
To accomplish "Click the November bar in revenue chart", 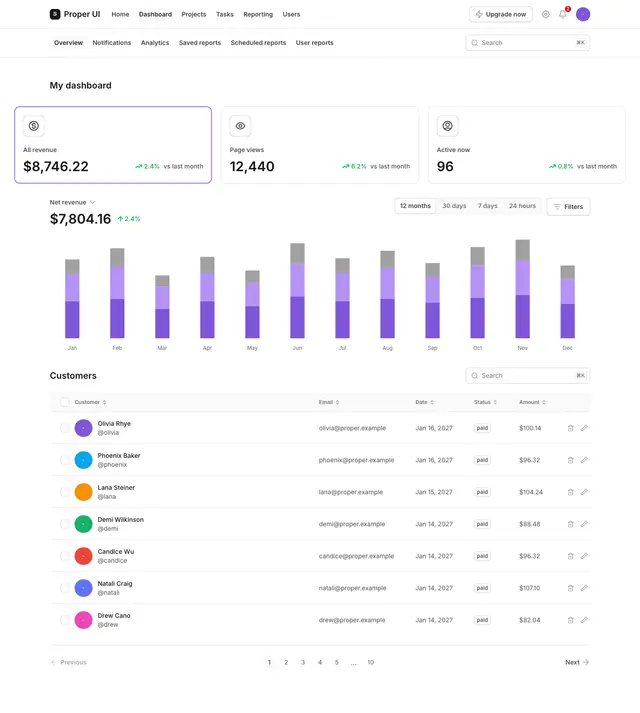I will click(522, 289).
